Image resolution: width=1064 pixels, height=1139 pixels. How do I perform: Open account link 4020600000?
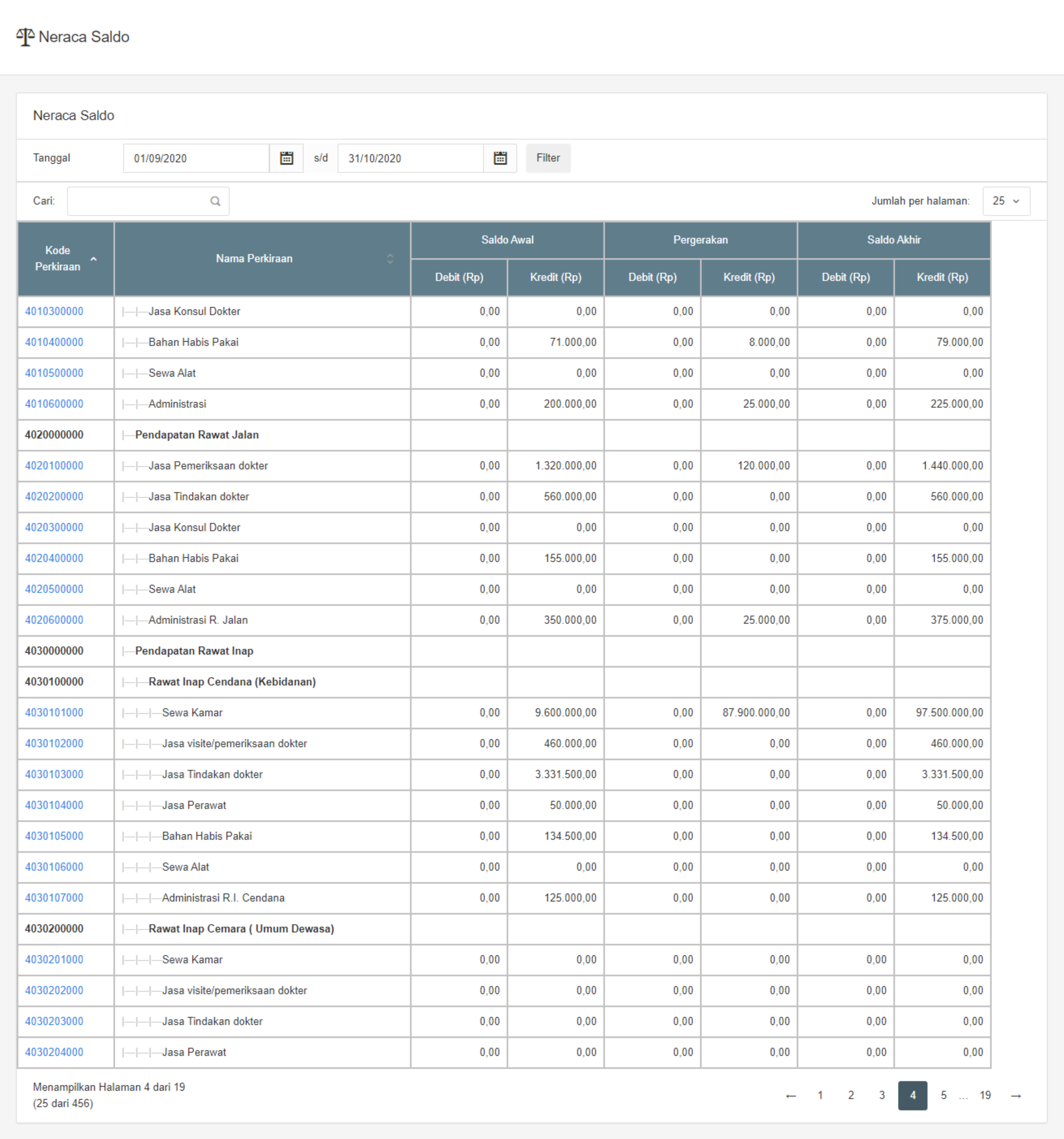[x=54, y=620]
